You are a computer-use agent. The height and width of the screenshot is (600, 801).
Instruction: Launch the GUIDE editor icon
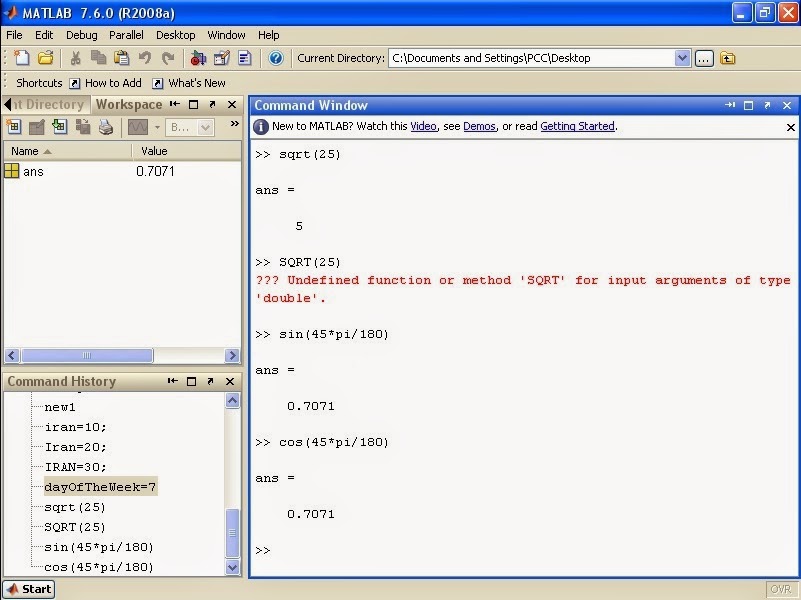tap(220, 58)
